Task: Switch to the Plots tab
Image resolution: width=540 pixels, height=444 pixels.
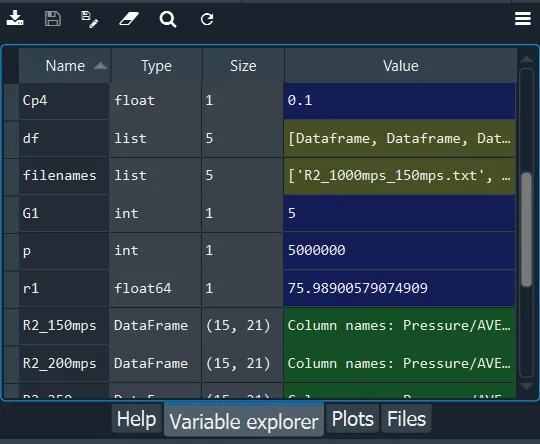Action: pos(352,419)
